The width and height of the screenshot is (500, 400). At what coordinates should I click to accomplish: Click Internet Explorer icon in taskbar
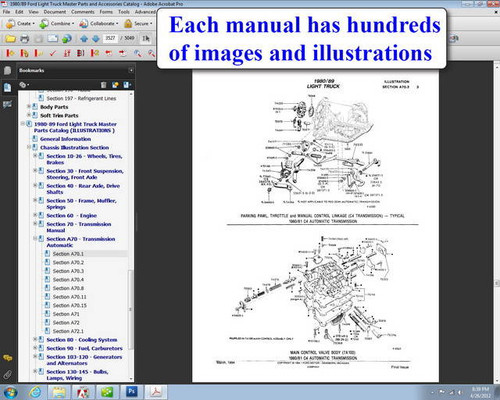(x=35, y=392)
